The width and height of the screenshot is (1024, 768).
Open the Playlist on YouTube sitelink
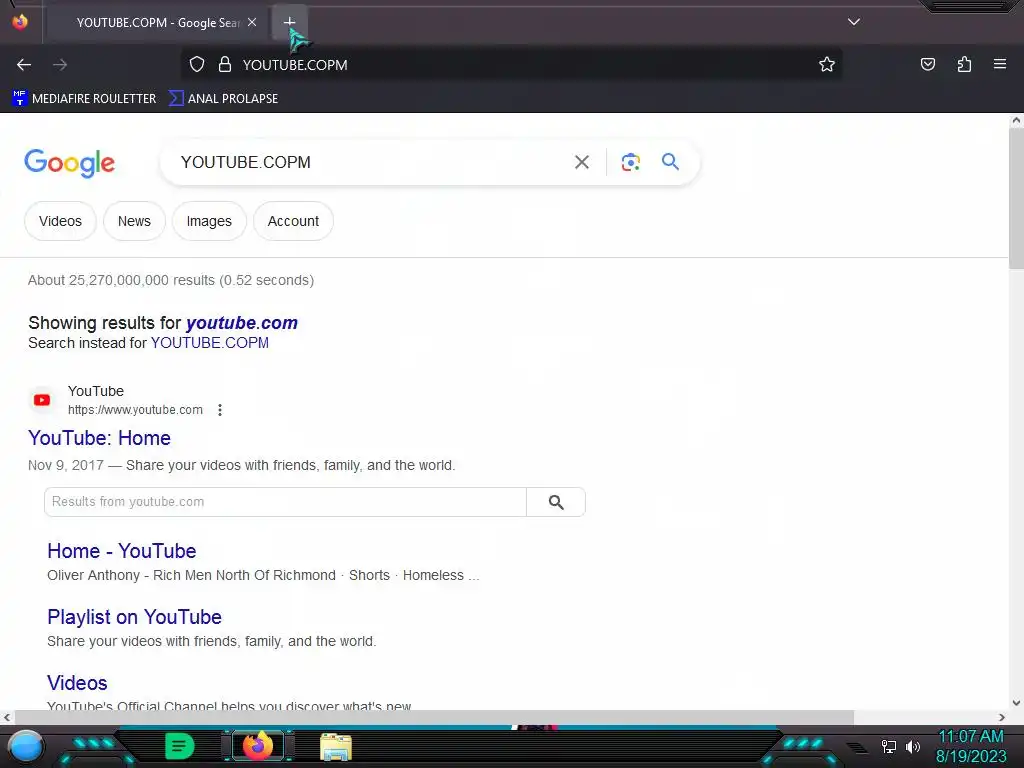135,617
